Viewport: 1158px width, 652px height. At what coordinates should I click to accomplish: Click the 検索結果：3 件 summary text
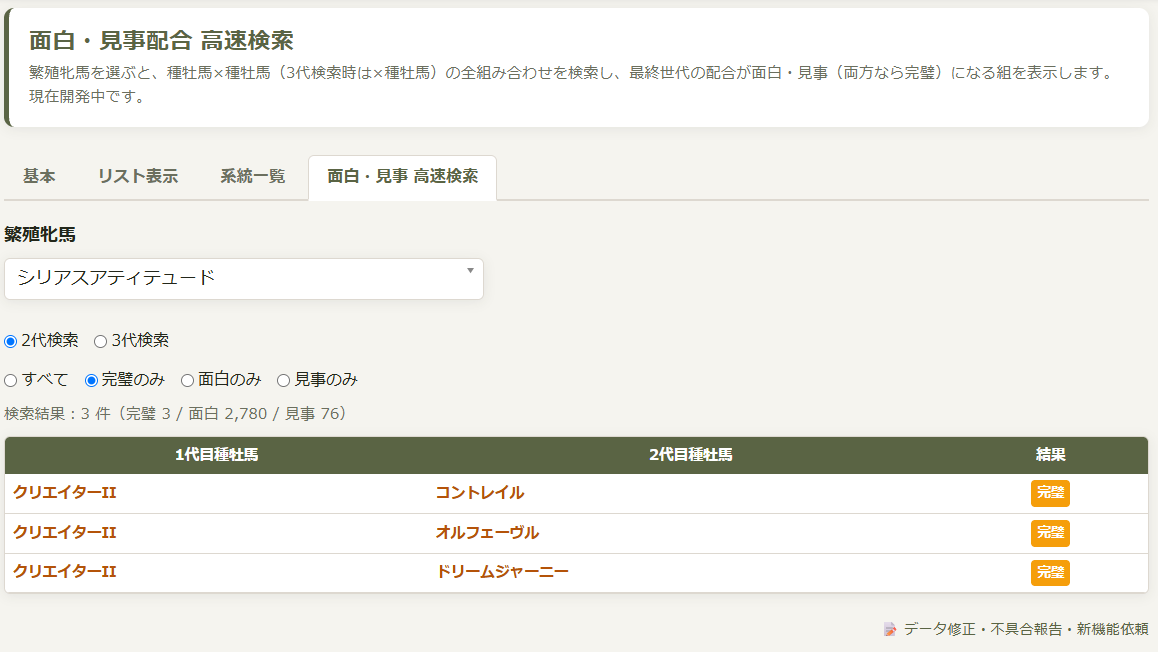point(175,413)
